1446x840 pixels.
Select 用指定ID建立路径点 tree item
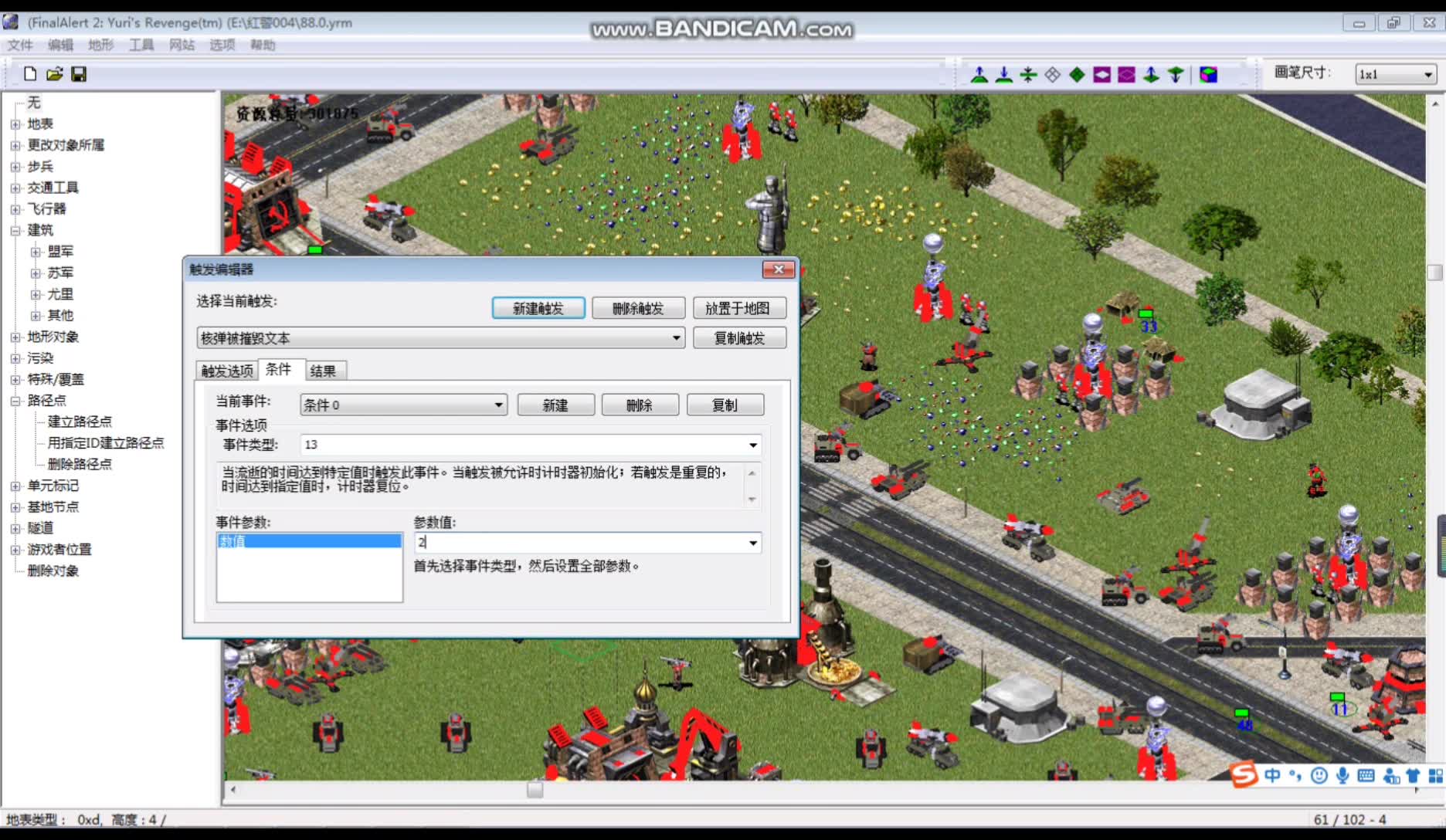click(x=106, y=443)
